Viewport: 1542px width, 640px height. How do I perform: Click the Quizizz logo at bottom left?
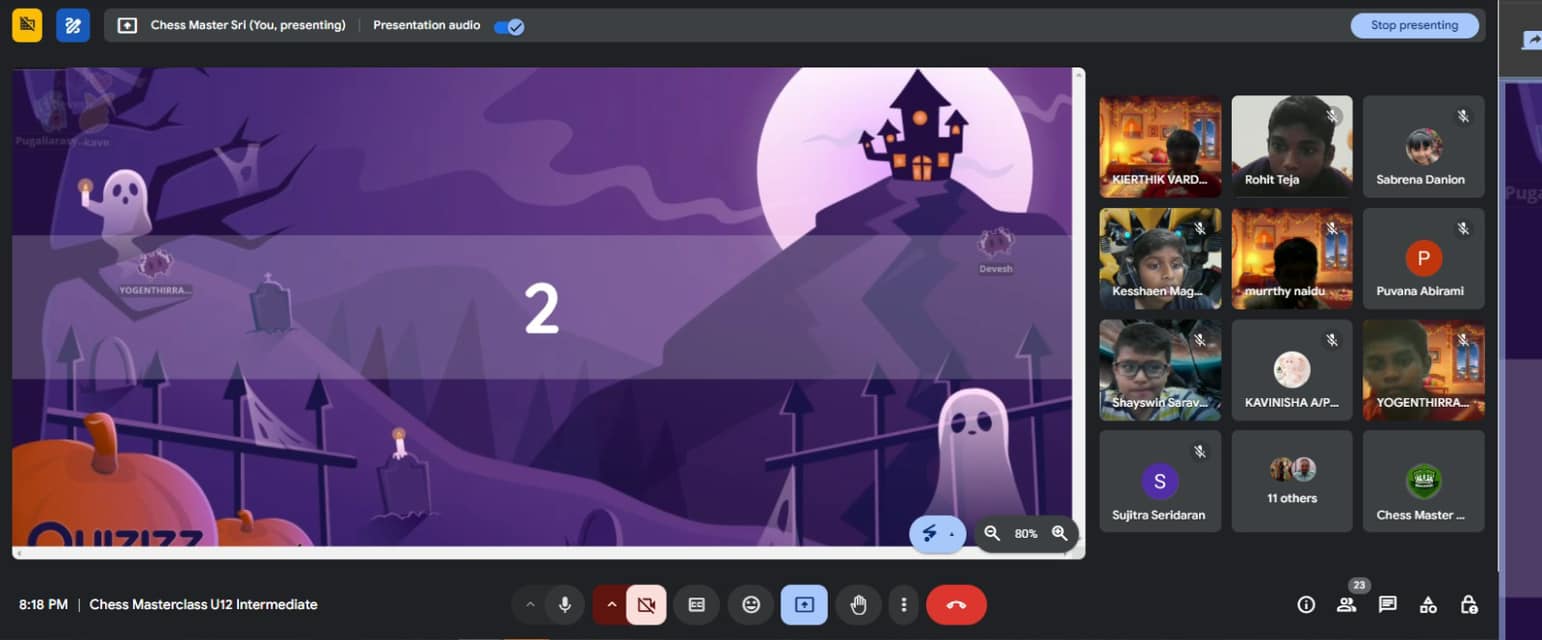pyautogui.click(x=115, y=534)
